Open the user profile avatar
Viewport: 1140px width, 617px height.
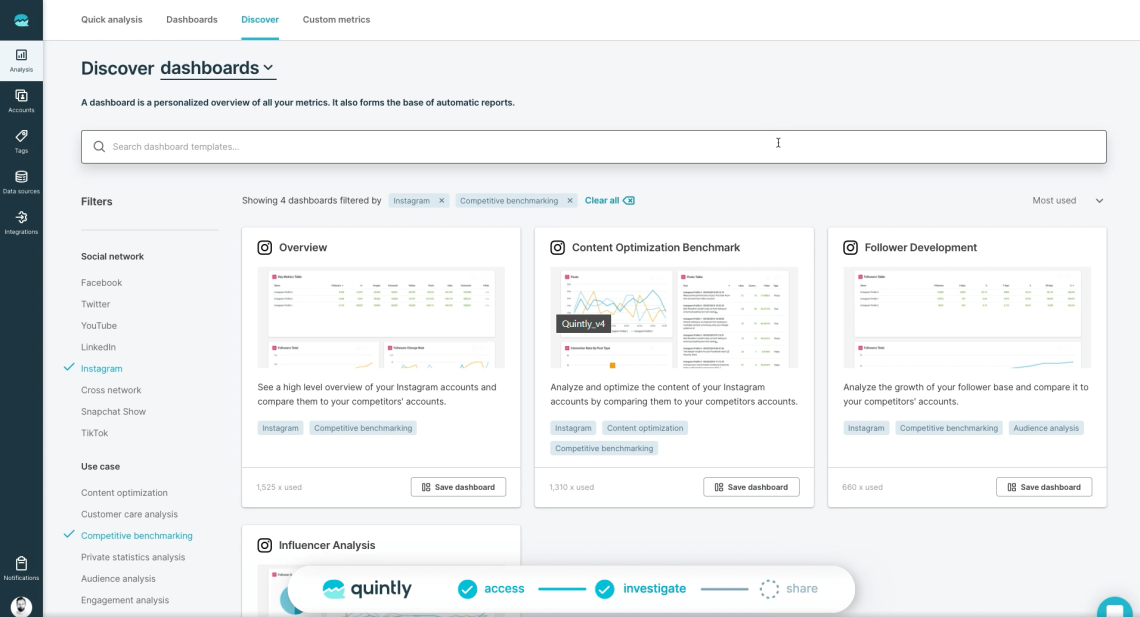point(21,606)
